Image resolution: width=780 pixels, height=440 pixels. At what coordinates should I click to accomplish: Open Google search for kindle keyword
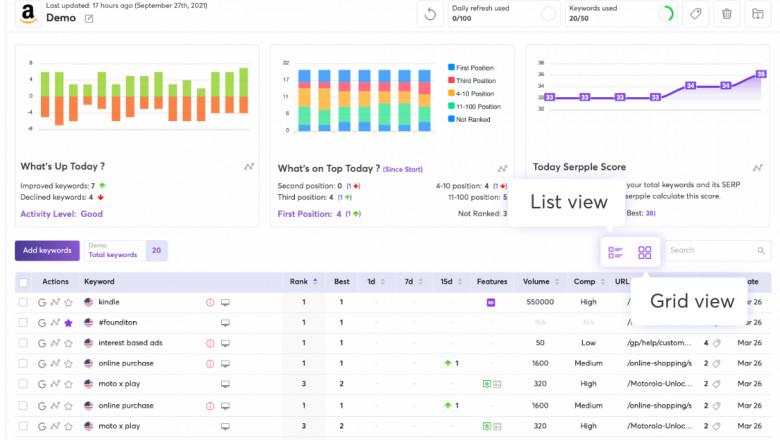tap(42, 302)
